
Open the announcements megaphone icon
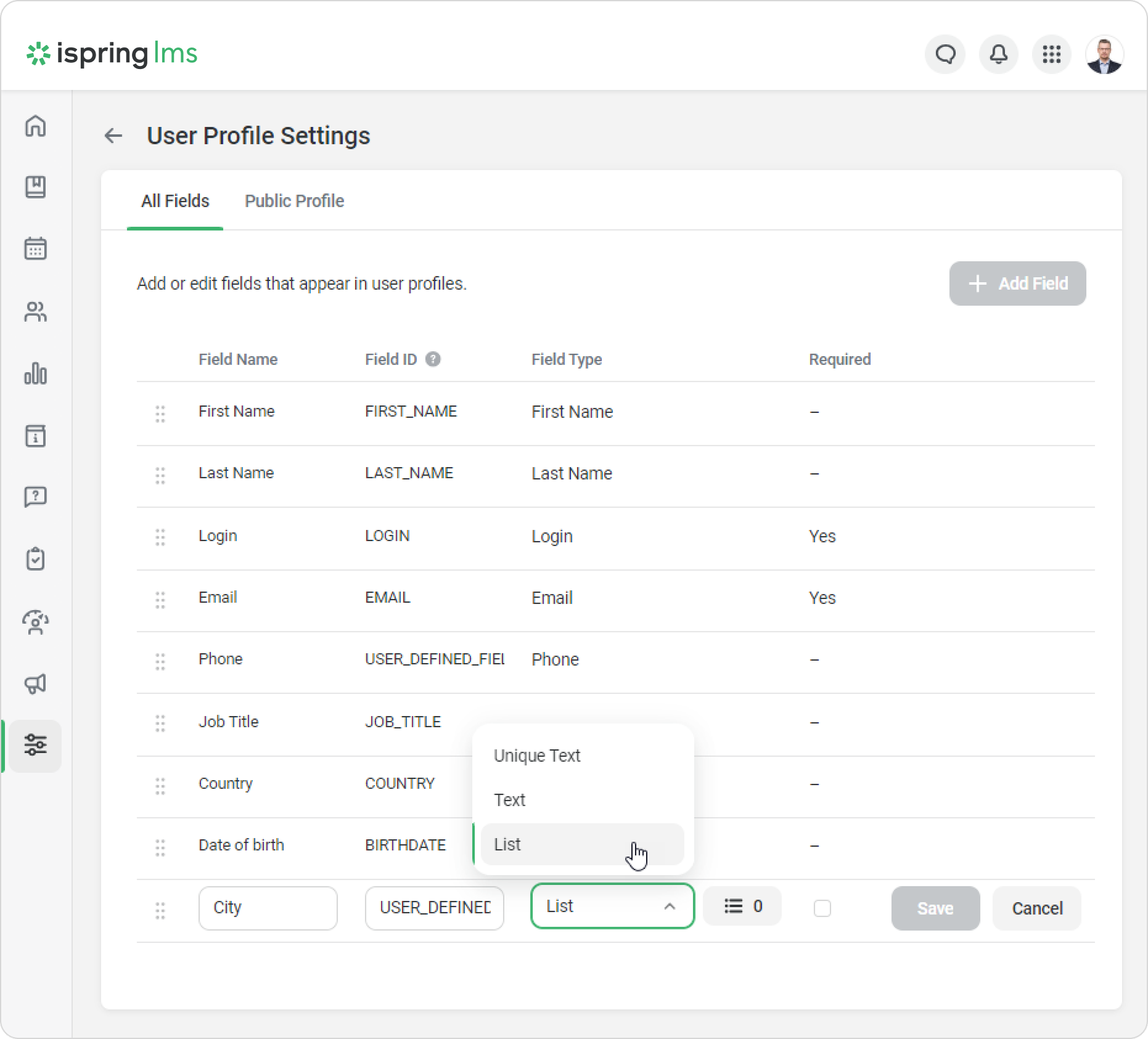(x=36, y=683)
